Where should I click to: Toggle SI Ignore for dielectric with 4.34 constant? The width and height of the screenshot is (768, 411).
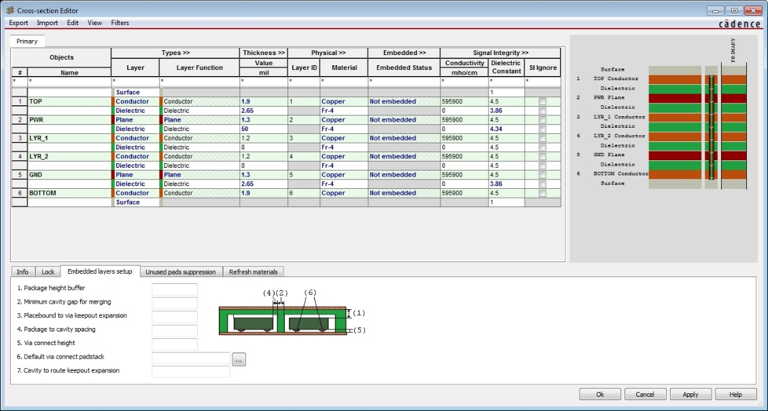pyautogui.click(x=542, y=129)
